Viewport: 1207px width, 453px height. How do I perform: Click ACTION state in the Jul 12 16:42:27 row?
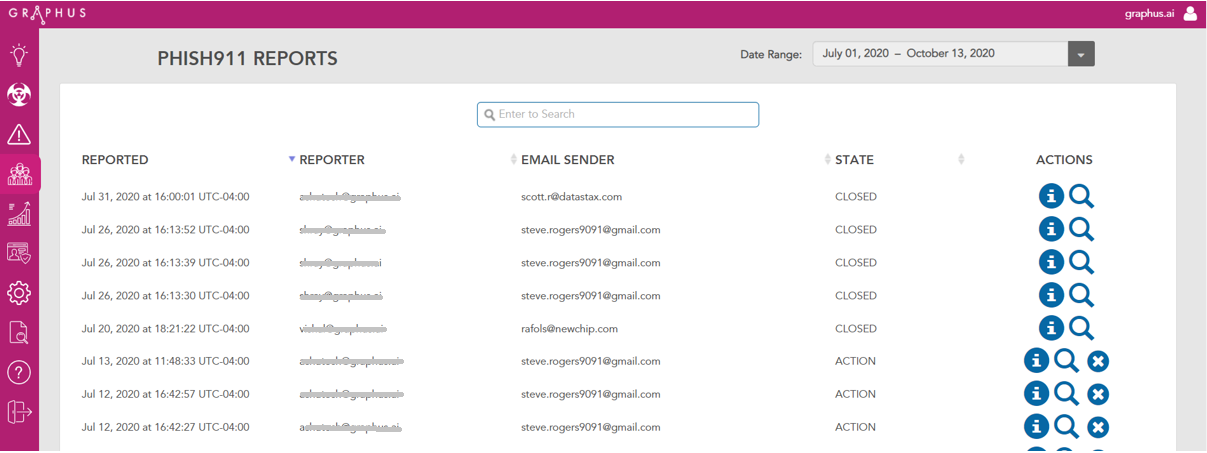click(855, 428)
